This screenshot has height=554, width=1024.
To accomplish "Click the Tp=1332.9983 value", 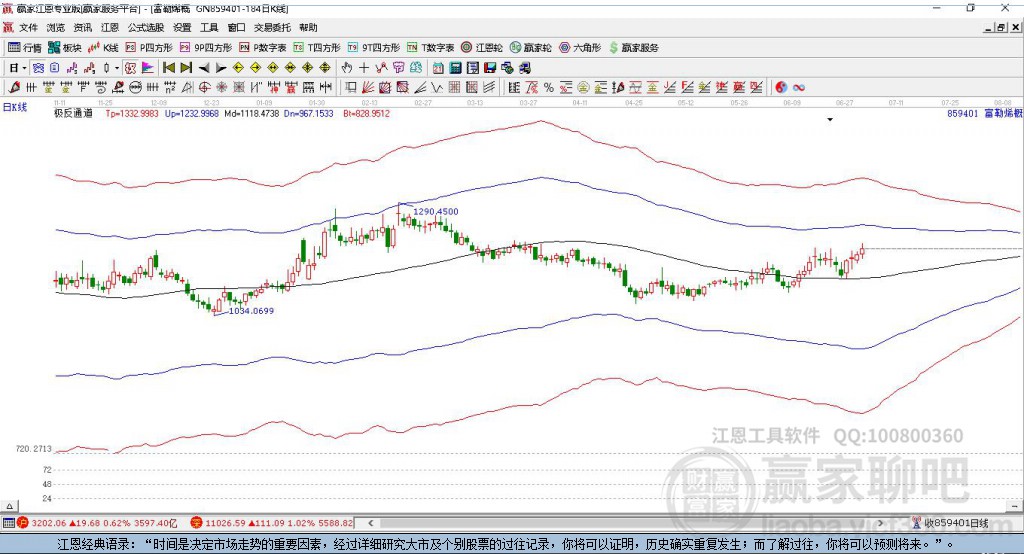I will click(132, 113).
